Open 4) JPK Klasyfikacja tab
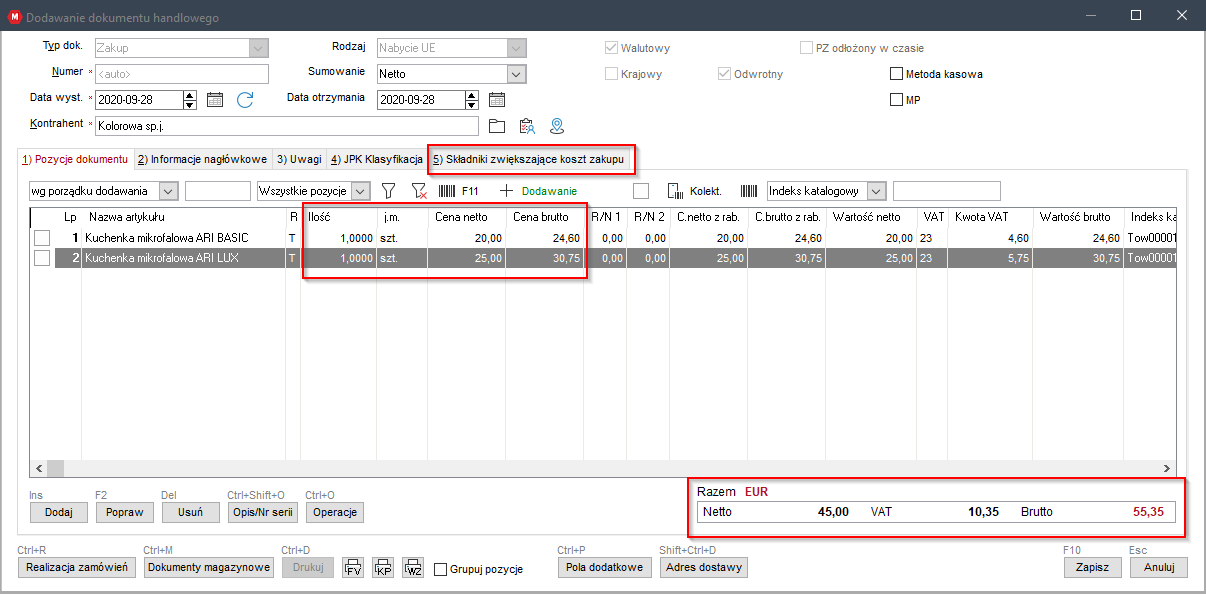Image resolution: width=1206 pixels, height=596 pixels. (x=376, y=160)
